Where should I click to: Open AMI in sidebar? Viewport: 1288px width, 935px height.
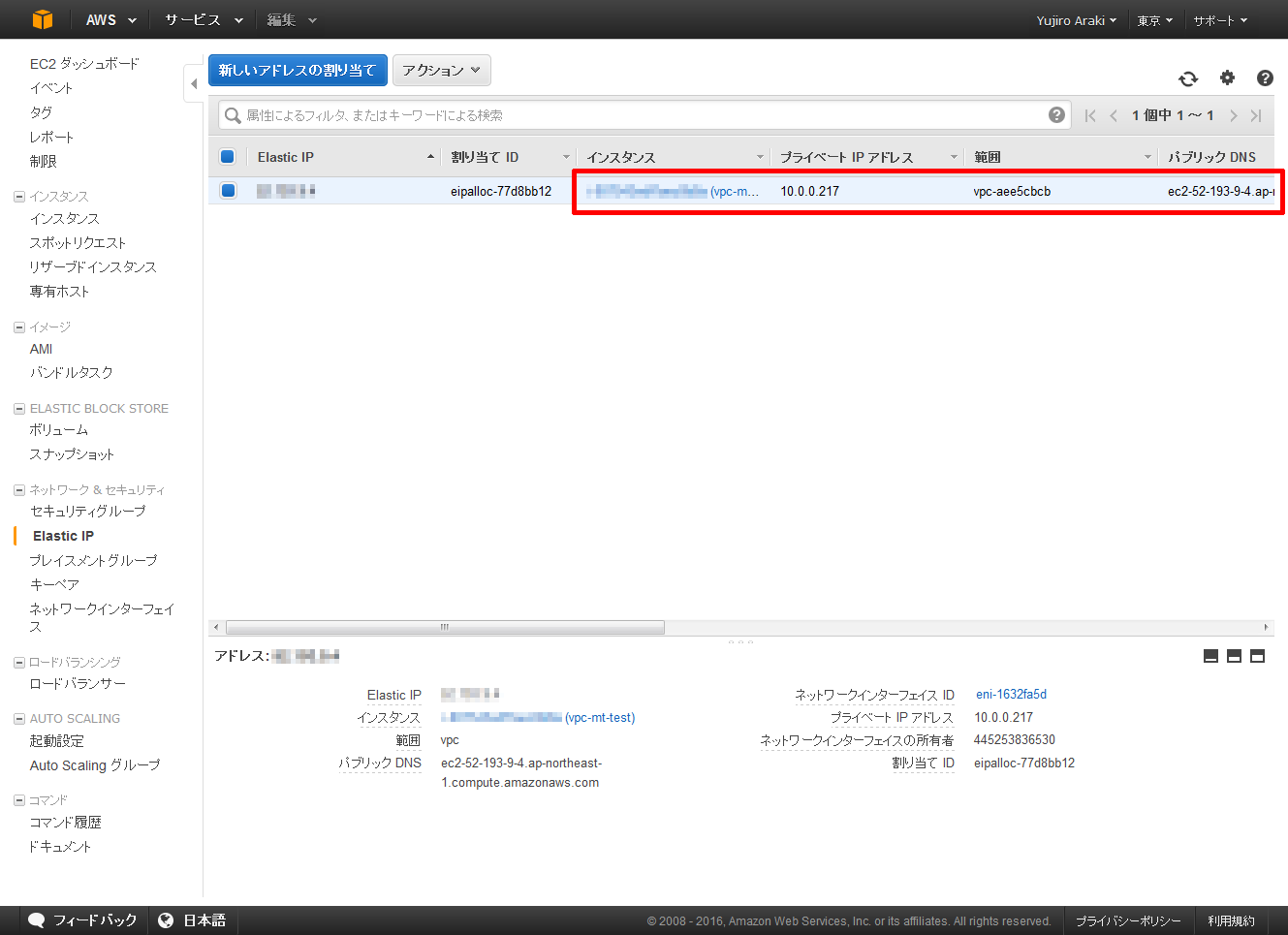[x=41, y=349]
